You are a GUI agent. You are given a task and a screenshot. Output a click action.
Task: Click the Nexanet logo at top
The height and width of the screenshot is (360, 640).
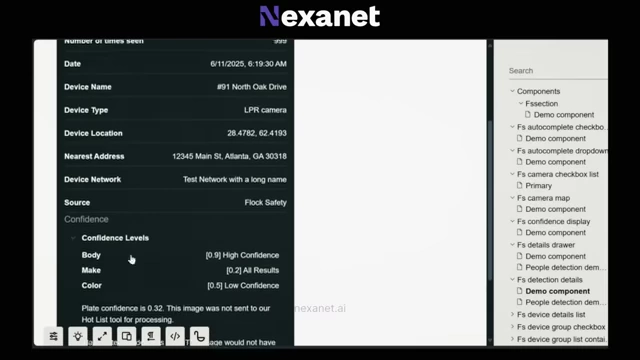coord(320,16)
